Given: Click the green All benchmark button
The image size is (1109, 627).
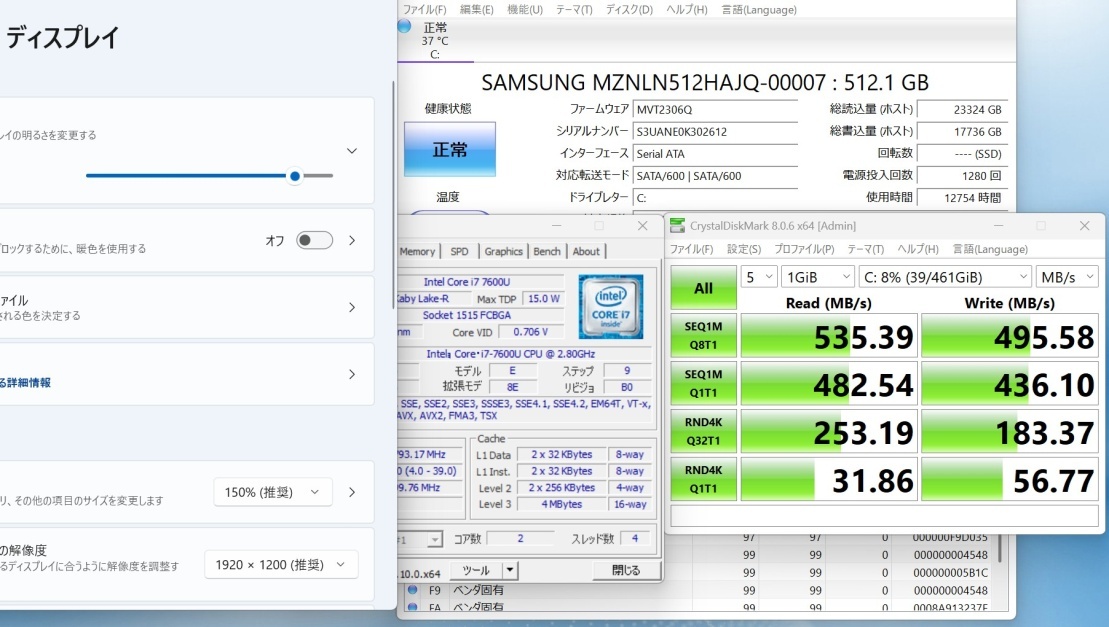Looking at the screenshot, I should [x=703, y=288].
